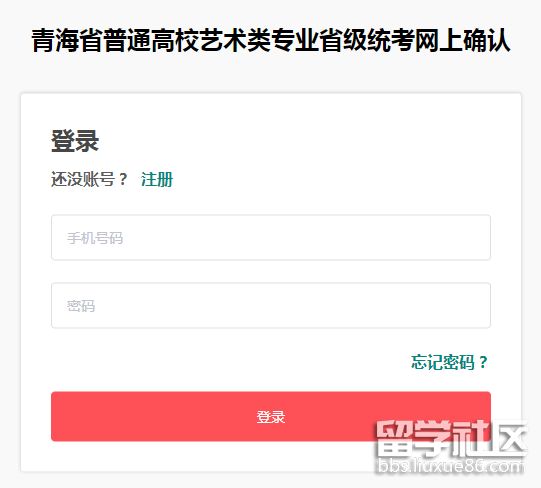Image resolution: width=541 pixels, height=488 pixels.
Task: Click the red 登录 login button
Action: [x=271, y=416]
